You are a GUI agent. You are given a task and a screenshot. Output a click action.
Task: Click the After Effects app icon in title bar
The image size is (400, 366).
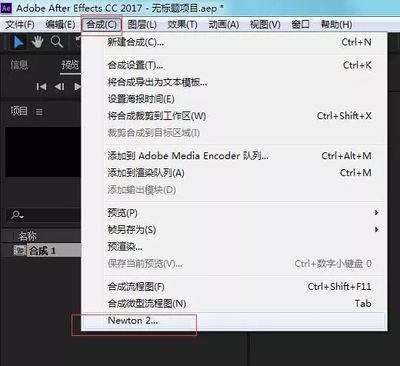click(6, 8)
